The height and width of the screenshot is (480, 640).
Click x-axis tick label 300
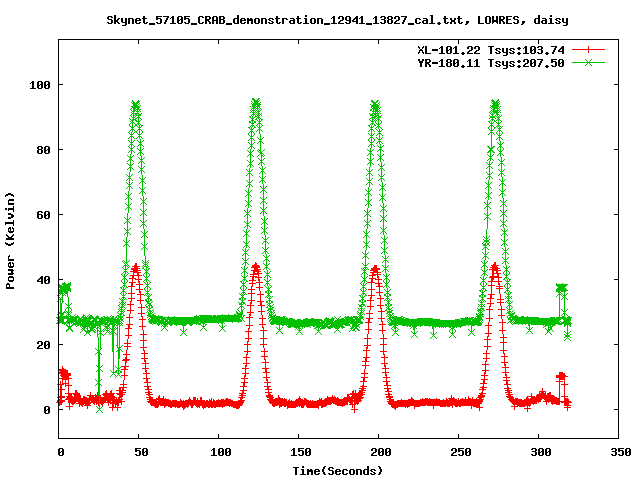[x=541, y=452]
